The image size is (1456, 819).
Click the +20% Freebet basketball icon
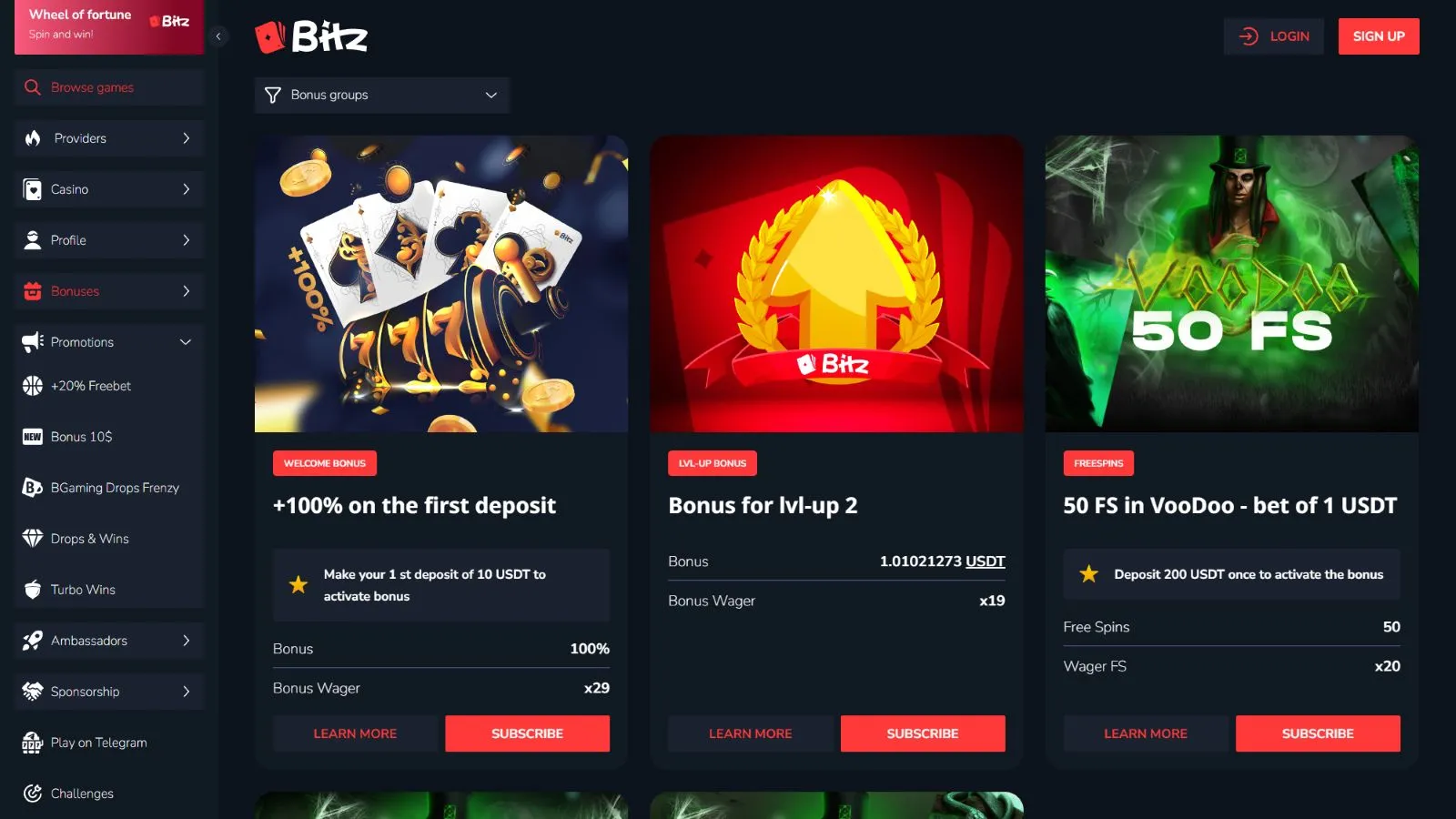point(33,386)
